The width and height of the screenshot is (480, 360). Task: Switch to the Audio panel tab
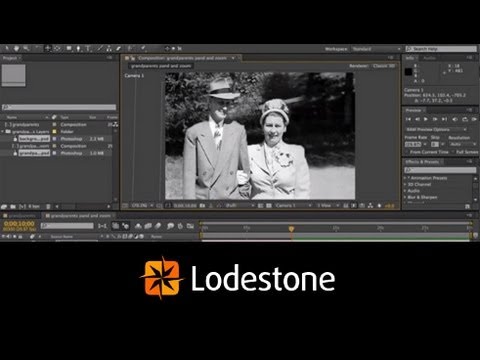click(x=429, y=58)
